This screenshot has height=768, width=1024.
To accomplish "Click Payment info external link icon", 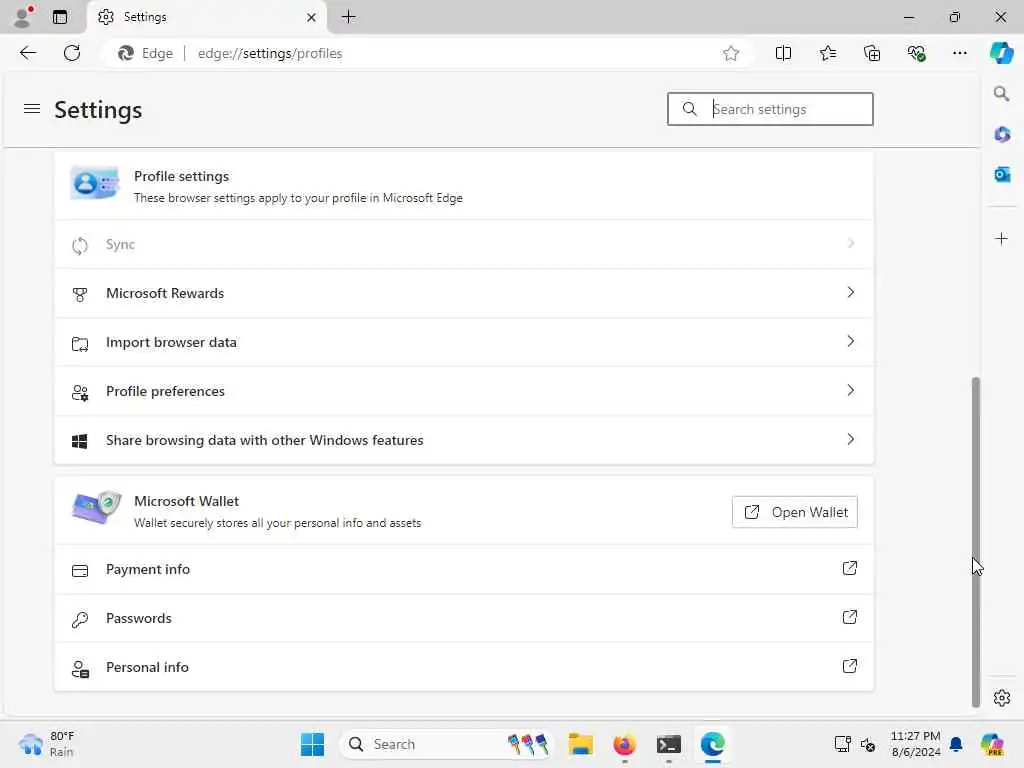I will pyautogui.click(x=850, y=568).
